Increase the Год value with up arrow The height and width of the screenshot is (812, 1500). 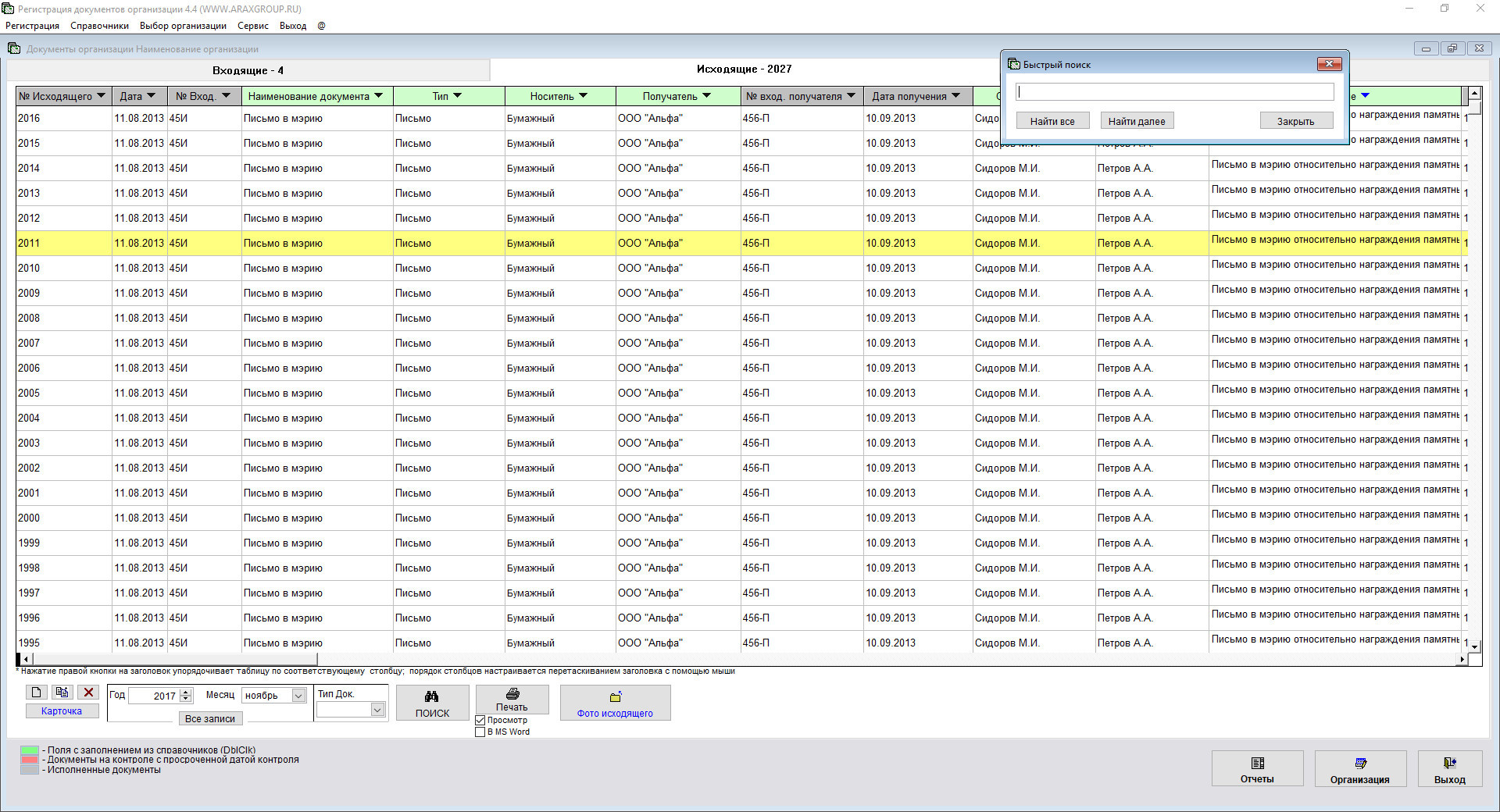click(186, 692)
